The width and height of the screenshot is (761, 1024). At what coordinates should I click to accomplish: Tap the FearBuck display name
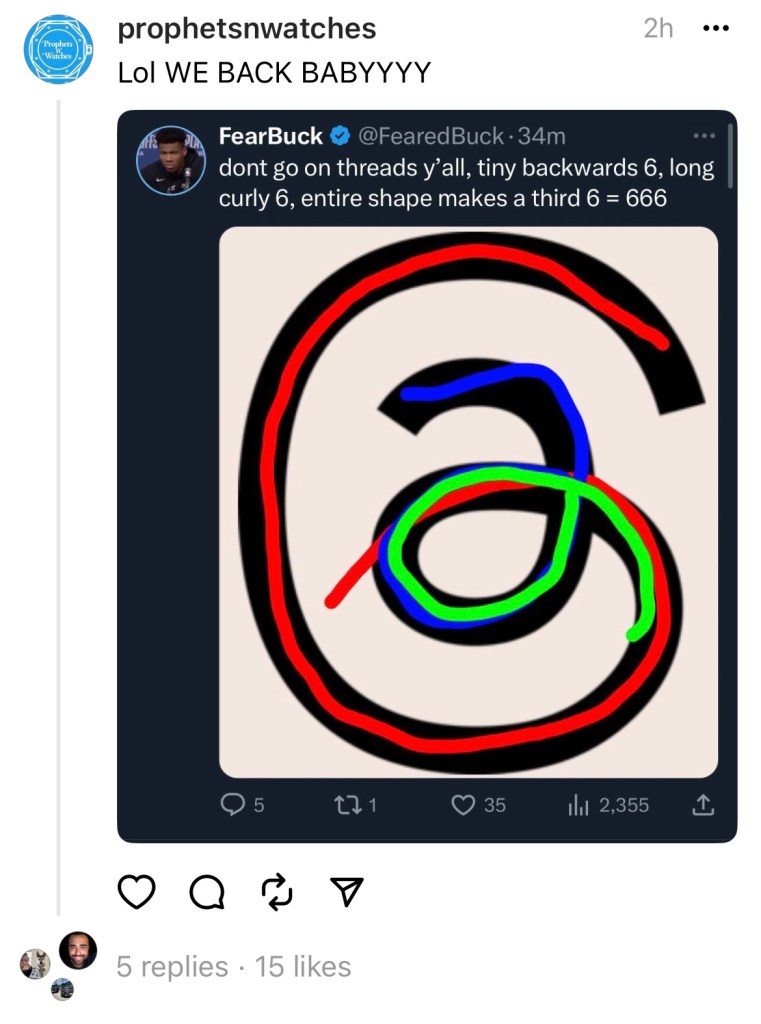(270, 136)
